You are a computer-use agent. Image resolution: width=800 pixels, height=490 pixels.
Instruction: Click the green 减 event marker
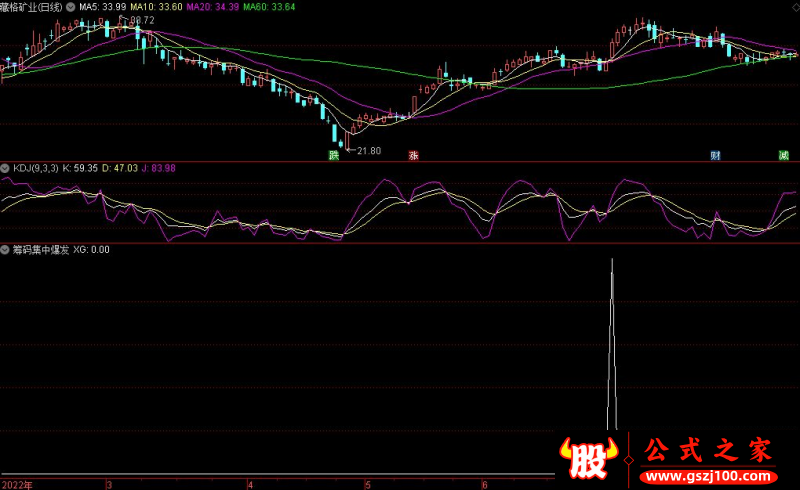pos(784,155)
